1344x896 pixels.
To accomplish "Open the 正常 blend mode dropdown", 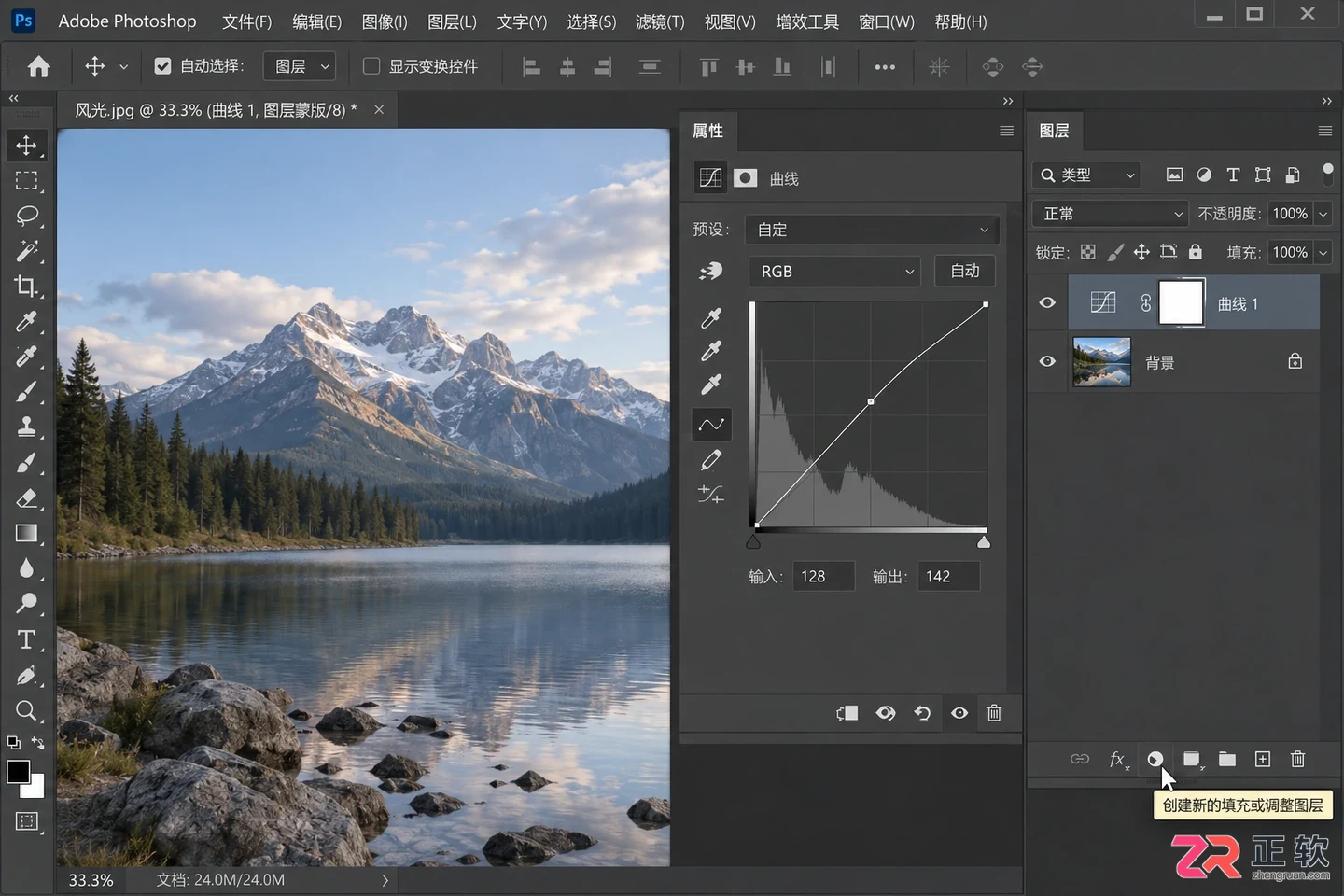I will coord(1110,214).
